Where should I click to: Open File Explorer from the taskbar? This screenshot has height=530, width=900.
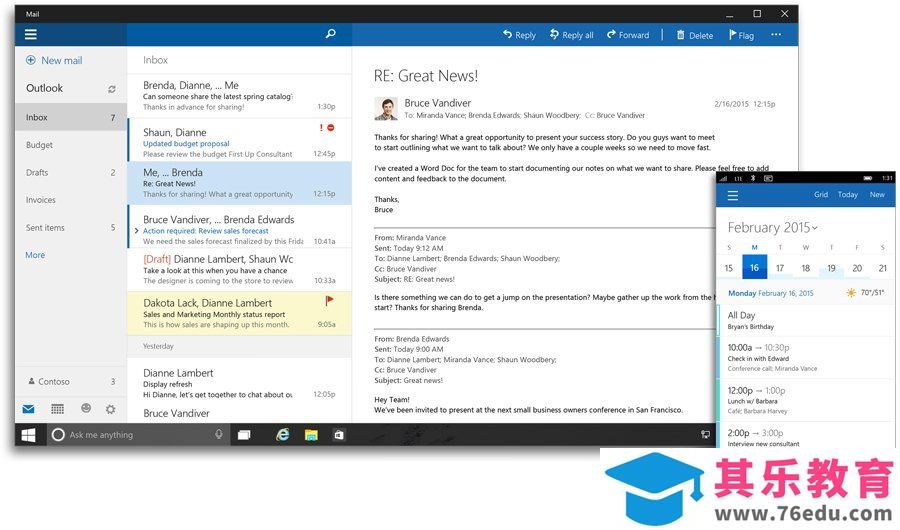click(x=311, y=435)
